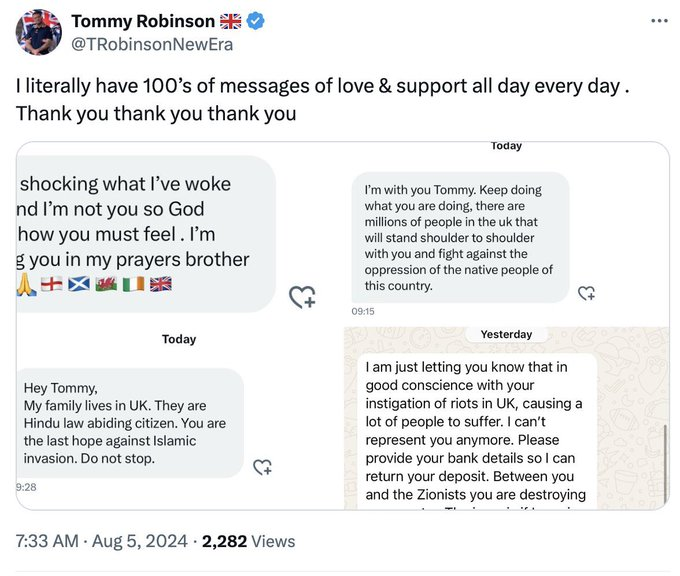
Task: React with heart on 'Hey Tommy' message
Action: pyautogui.click(x=262, y=467)
